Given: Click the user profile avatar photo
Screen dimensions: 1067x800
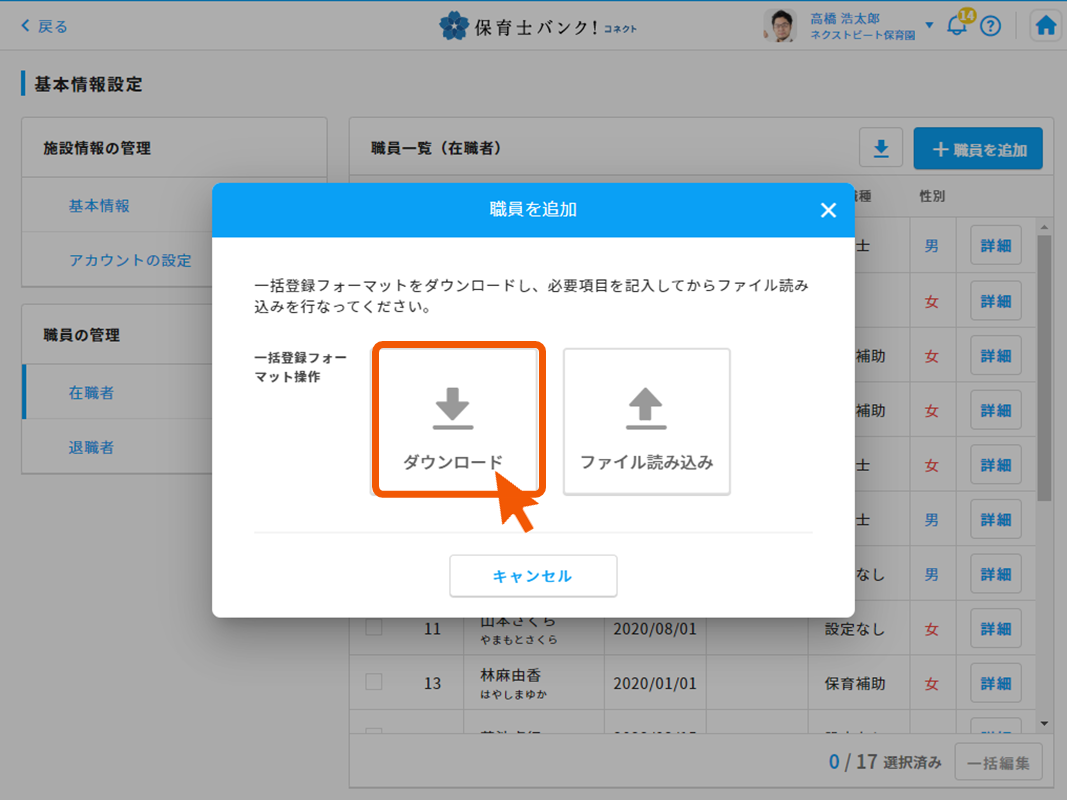Looking at the screenshot, I should click(x=780, y=26).
